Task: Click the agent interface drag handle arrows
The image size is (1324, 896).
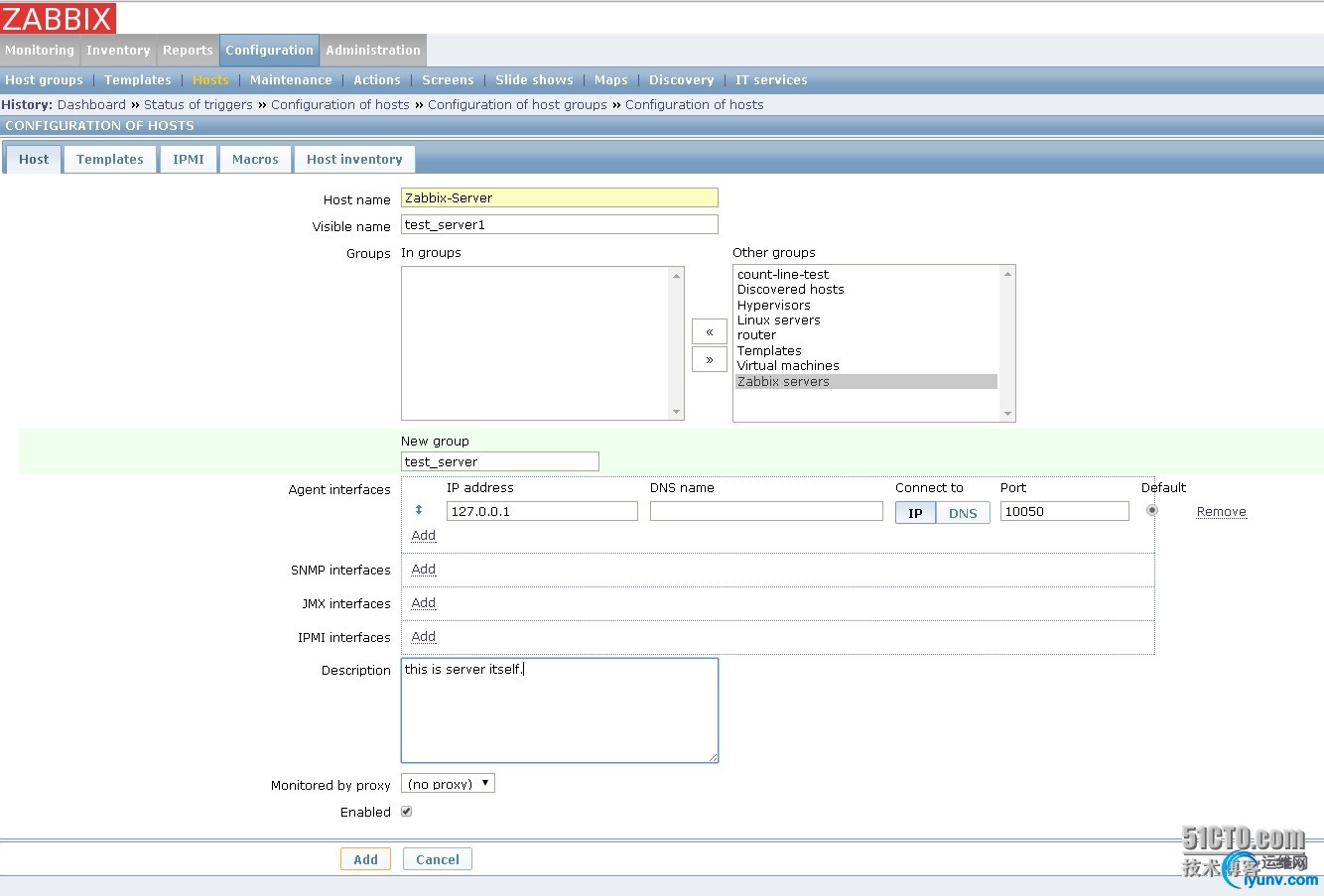Action: click(x=419, y=510)
